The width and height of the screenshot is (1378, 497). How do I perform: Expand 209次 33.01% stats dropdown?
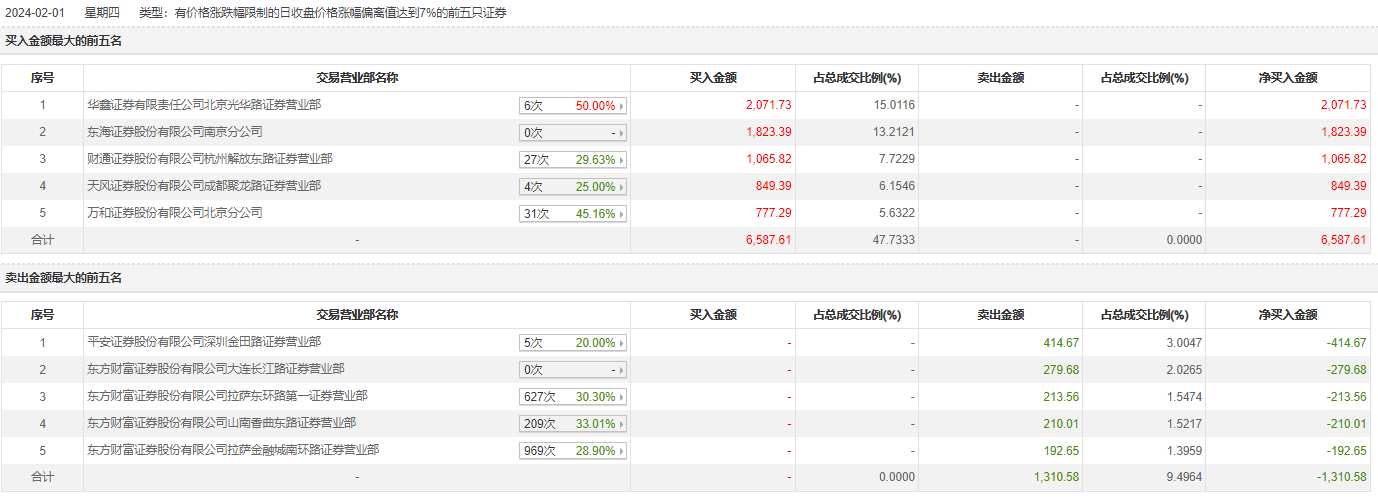[573, 423]
